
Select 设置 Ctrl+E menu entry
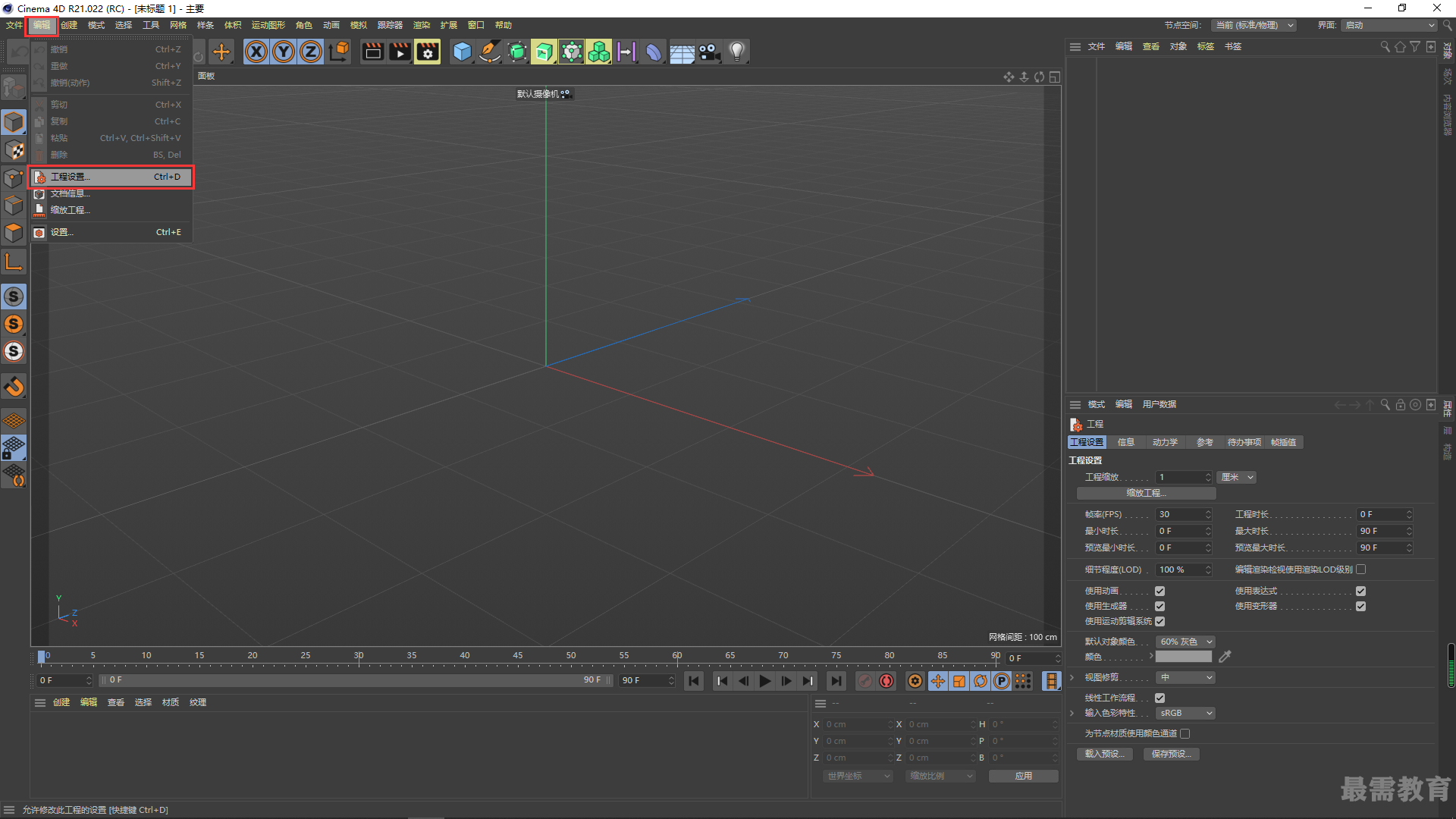(x=111, y=233)
